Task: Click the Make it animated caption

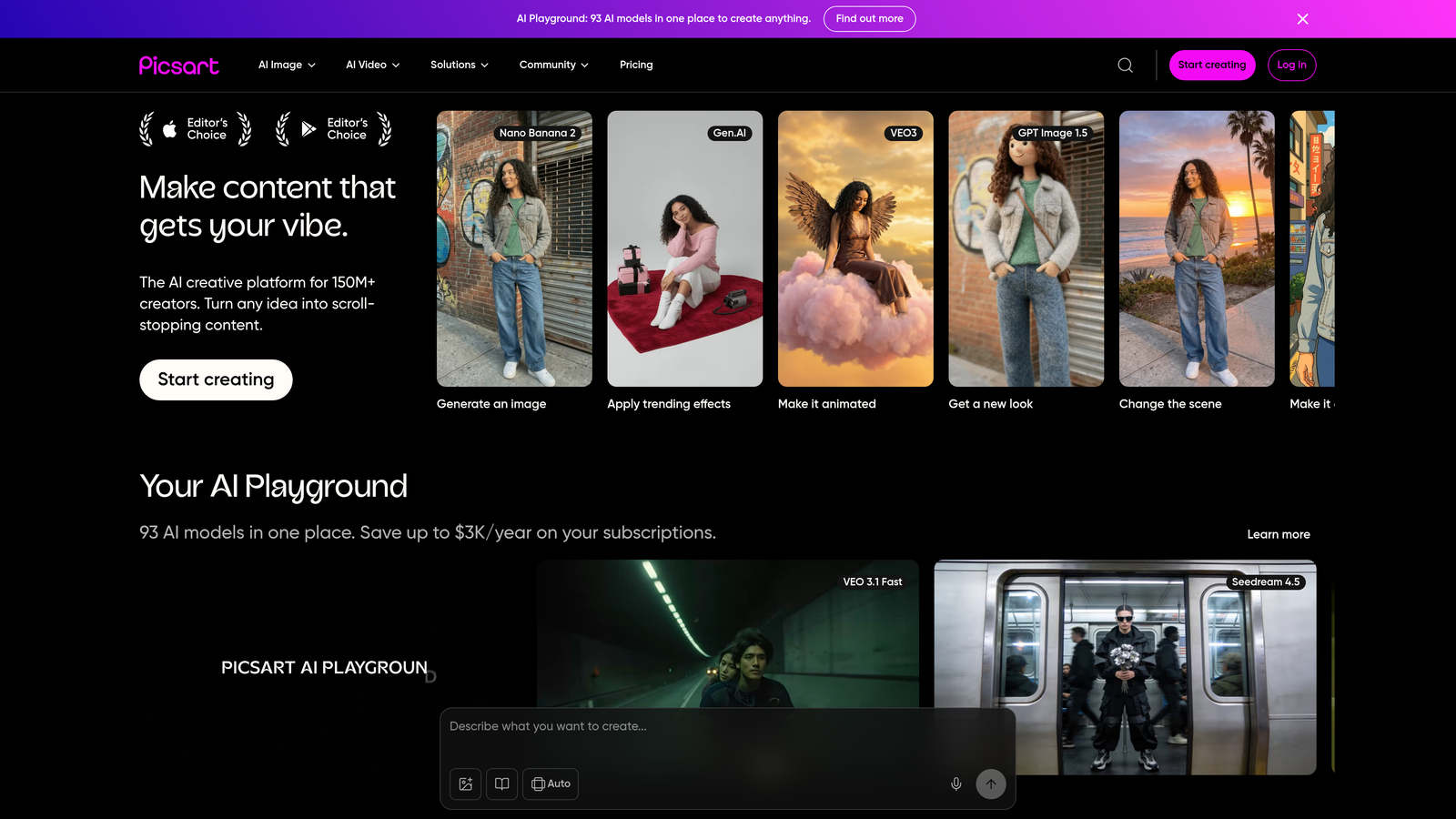Action: pos(827,404)
